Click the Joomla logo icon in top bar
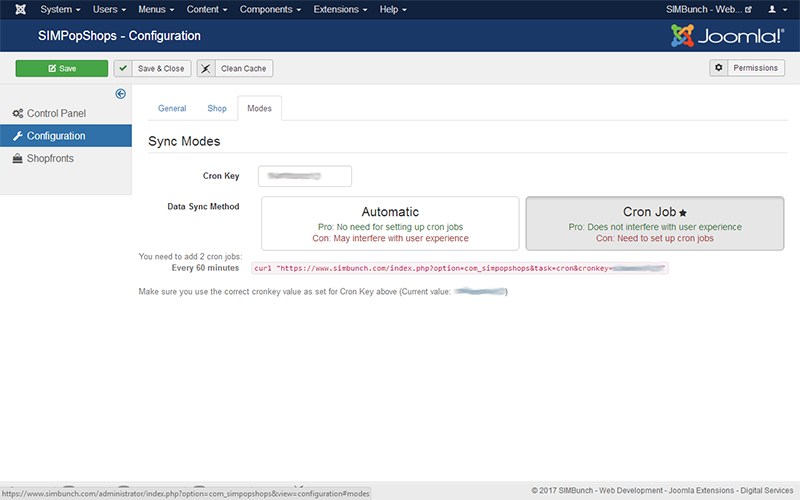800x500 pixels. (x=20, y=9)
